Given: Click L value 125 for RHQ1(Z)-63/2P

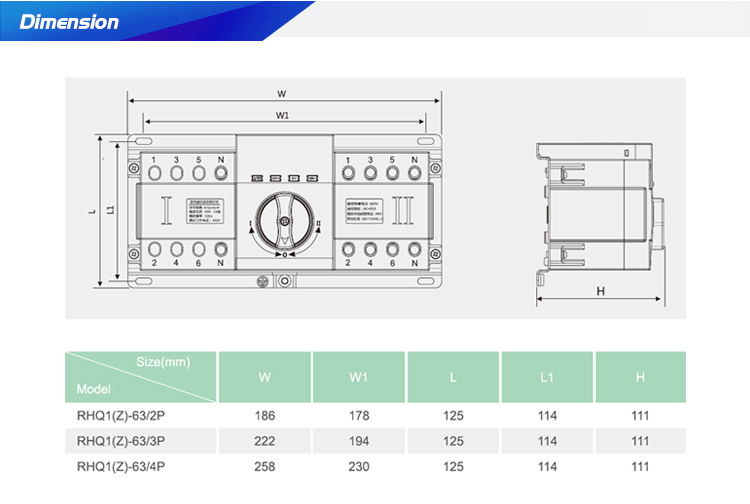Looking at the screenshot, I should click(x=453, y=416).
